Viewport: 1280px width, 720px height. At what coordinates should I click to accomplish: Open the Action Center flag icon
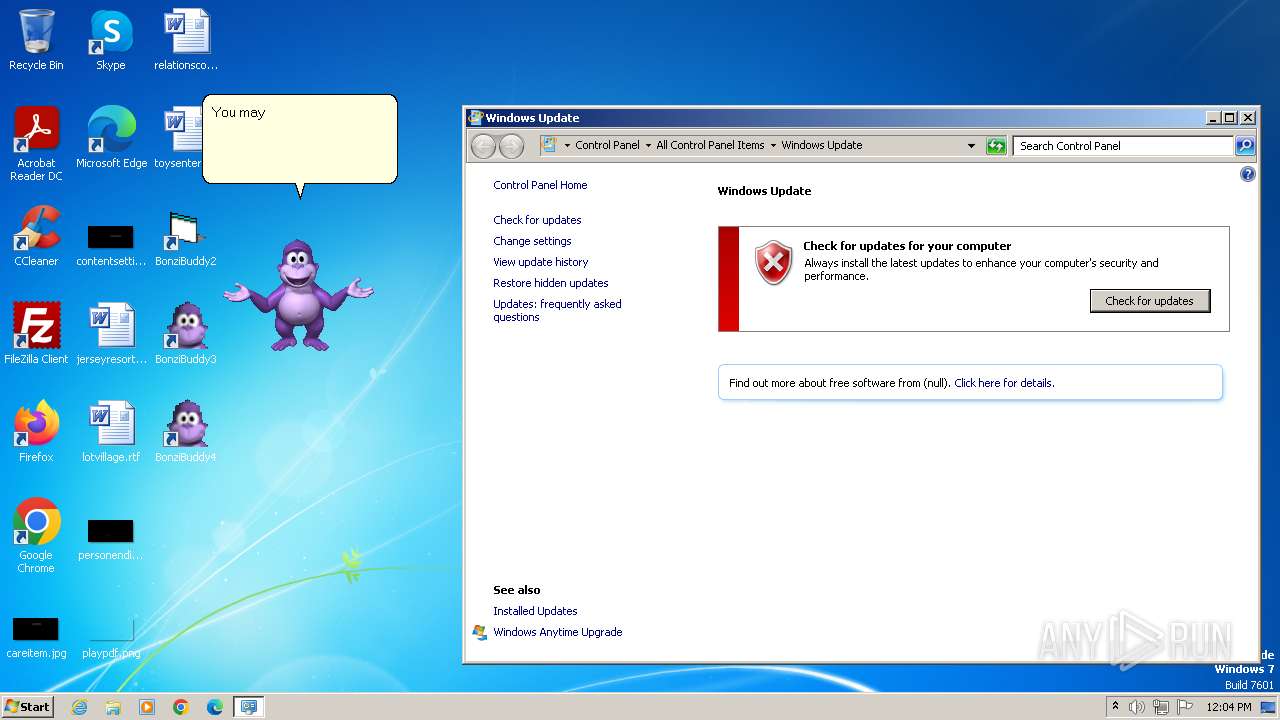click(x=1185, y=707)
